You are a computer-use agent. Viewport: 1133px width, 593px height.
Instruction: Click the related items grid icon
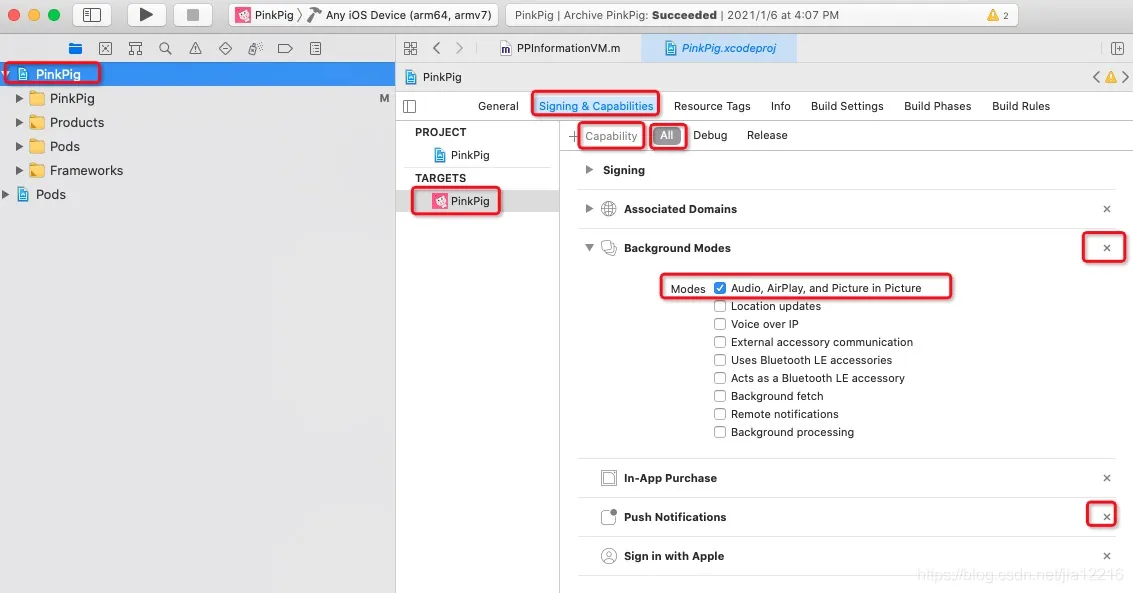pos(410,48)
